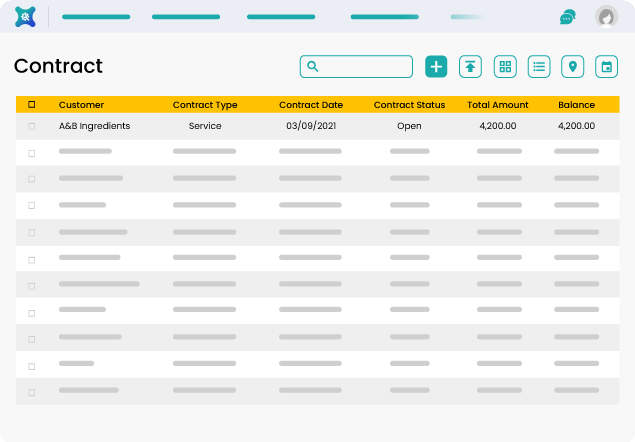
Task: Sort by Contract Type column header
Action: (x=205, y=105)
